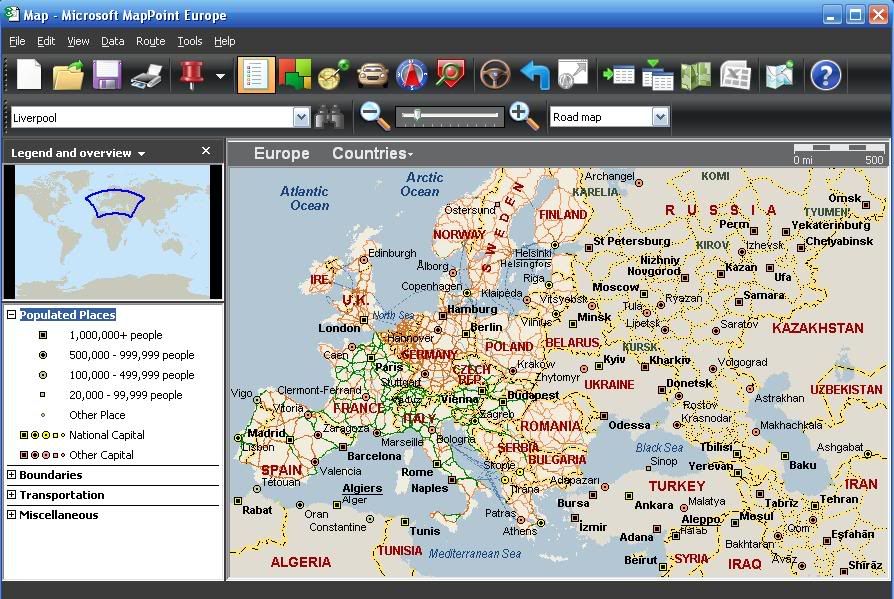Click the expand map view icon
The width and height of the screenshot is (894, 599).
coord(572,75)
